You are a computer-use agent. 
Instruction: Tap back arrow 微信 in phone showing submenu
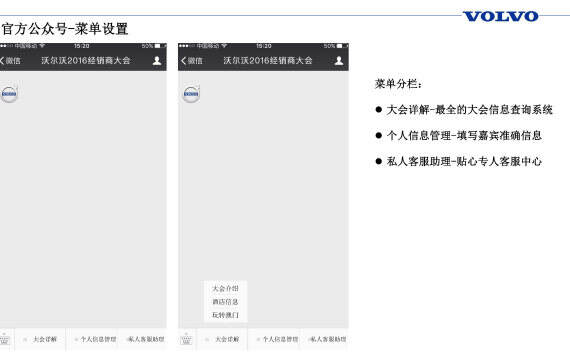tap(192, 61)
